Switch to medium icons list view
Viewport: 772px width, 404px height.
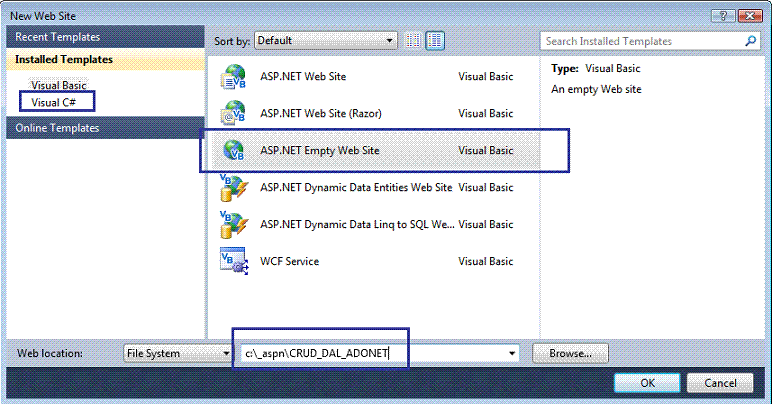435,41
